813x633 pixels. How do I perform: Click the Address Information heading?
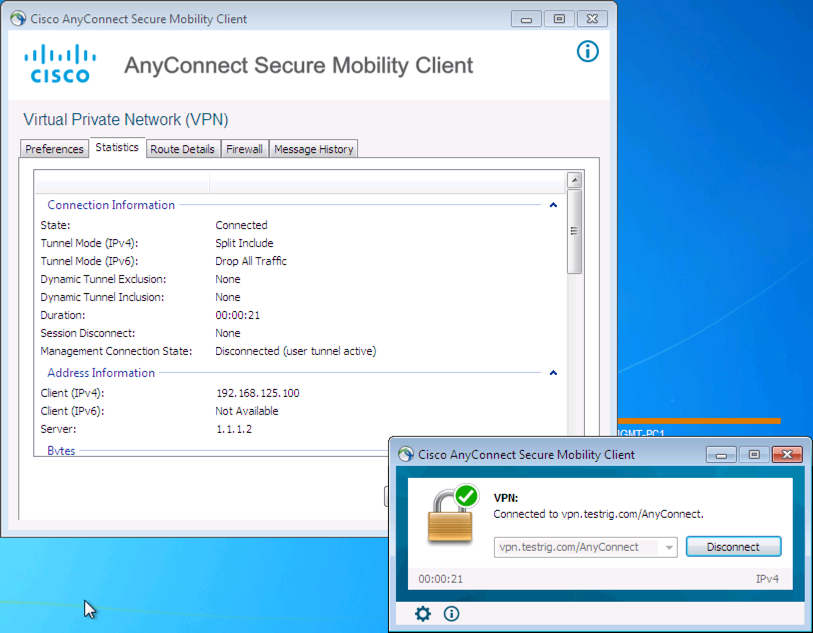point(101,373)
